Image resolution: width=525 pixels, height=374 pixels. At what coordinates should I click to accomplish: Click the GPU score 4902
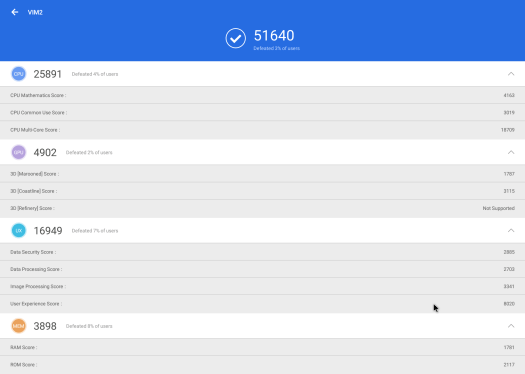[x=45, y=152]
